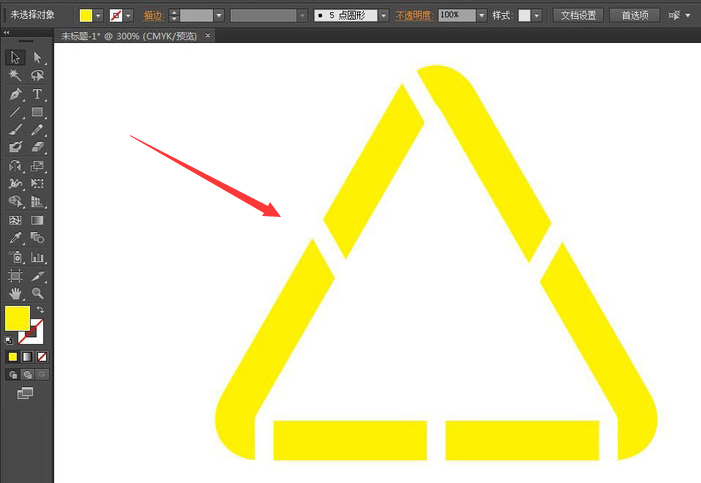This screenshot has height=483, width=701.
Task: Select the Lasso tool
Action: tap(37, 75)
